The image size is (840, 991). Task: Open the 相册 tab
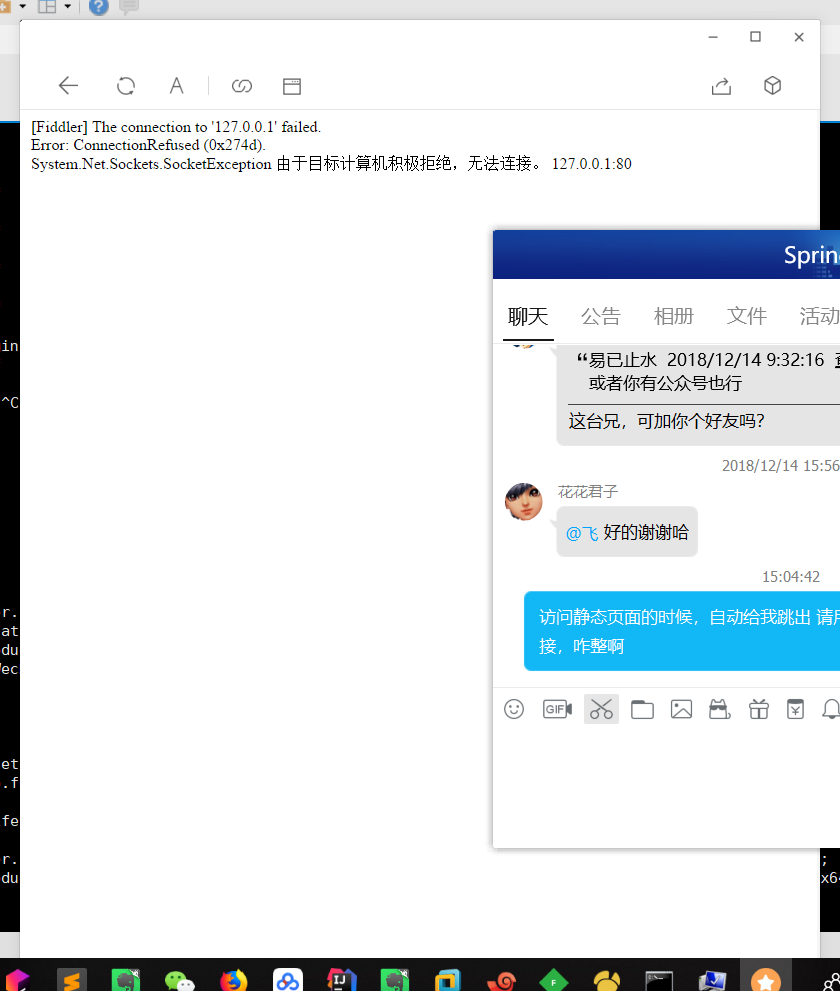click(674, 316)
